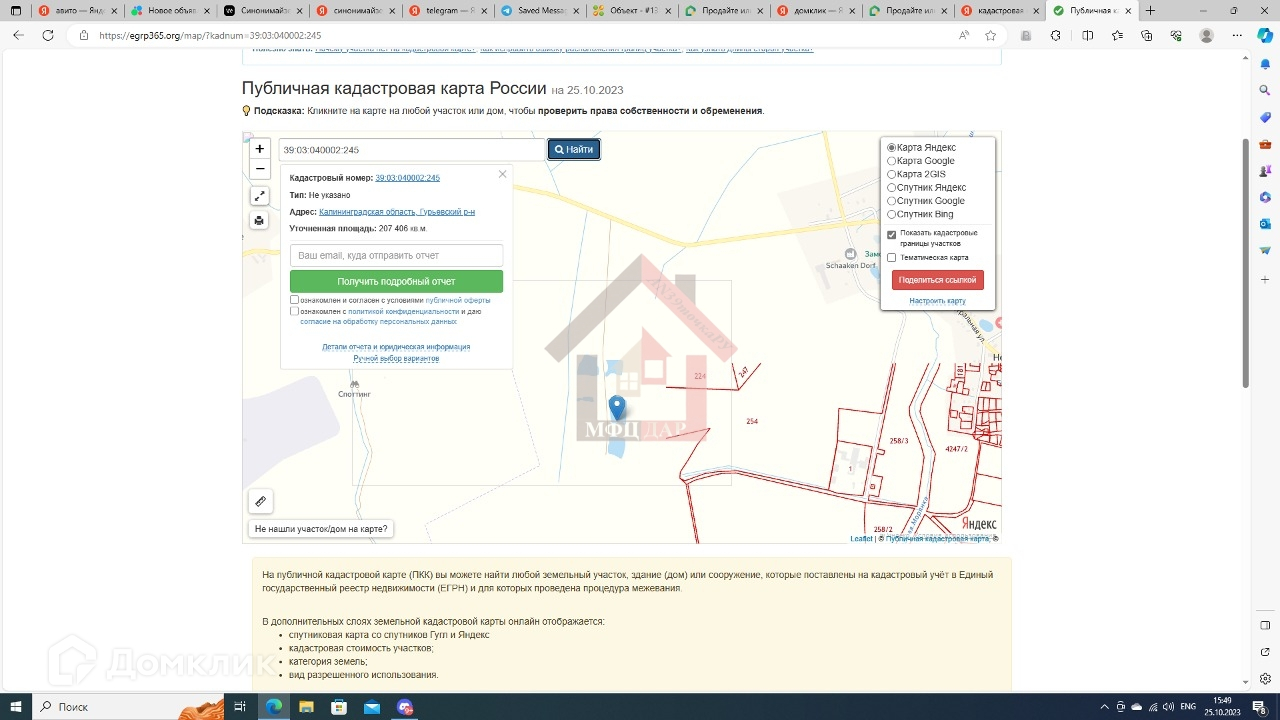Open cadastral number 39:03:040002:245 link
This screenshot has height=720, width=1280.
tap(407, 178)
